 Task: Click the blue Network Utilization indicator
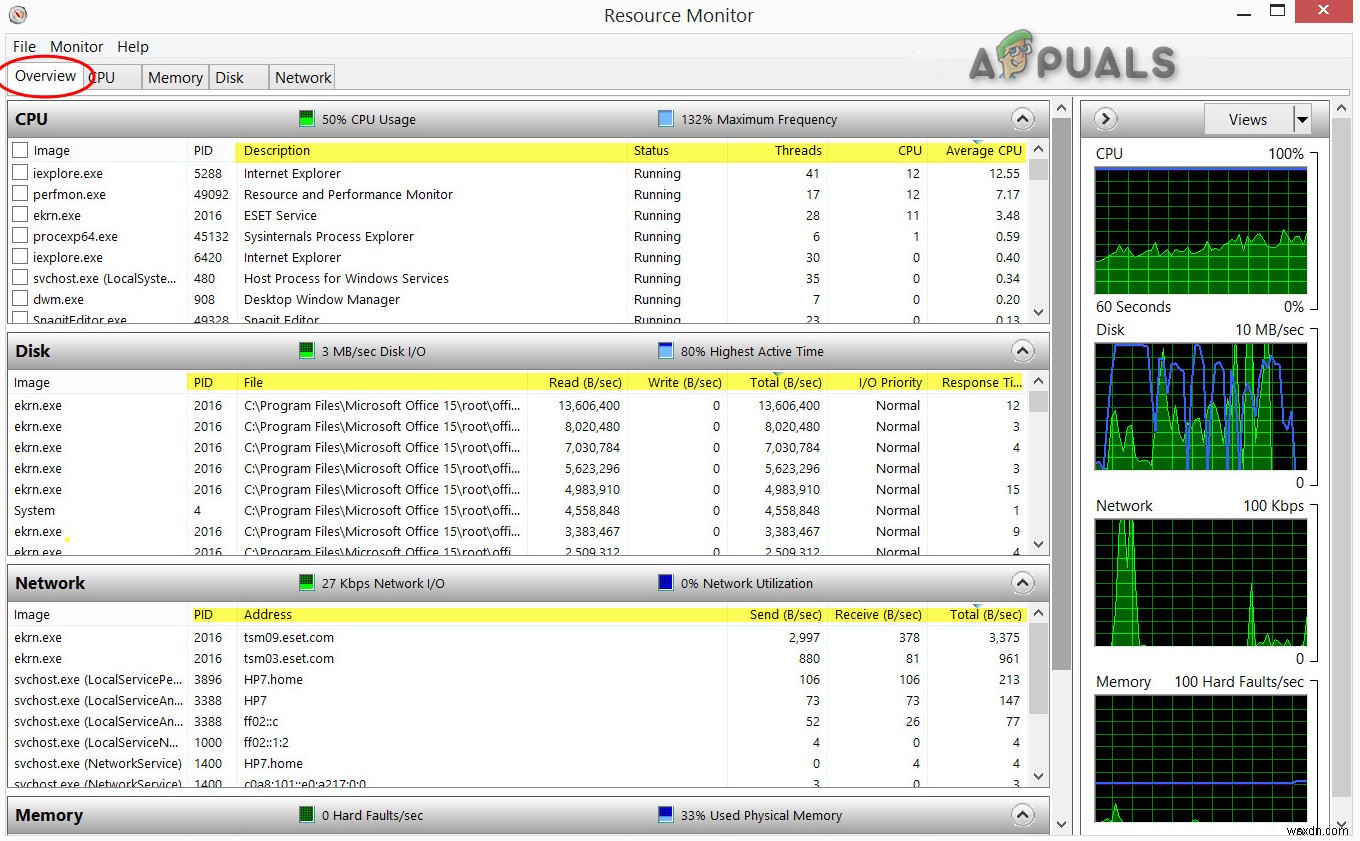[665, 583]
